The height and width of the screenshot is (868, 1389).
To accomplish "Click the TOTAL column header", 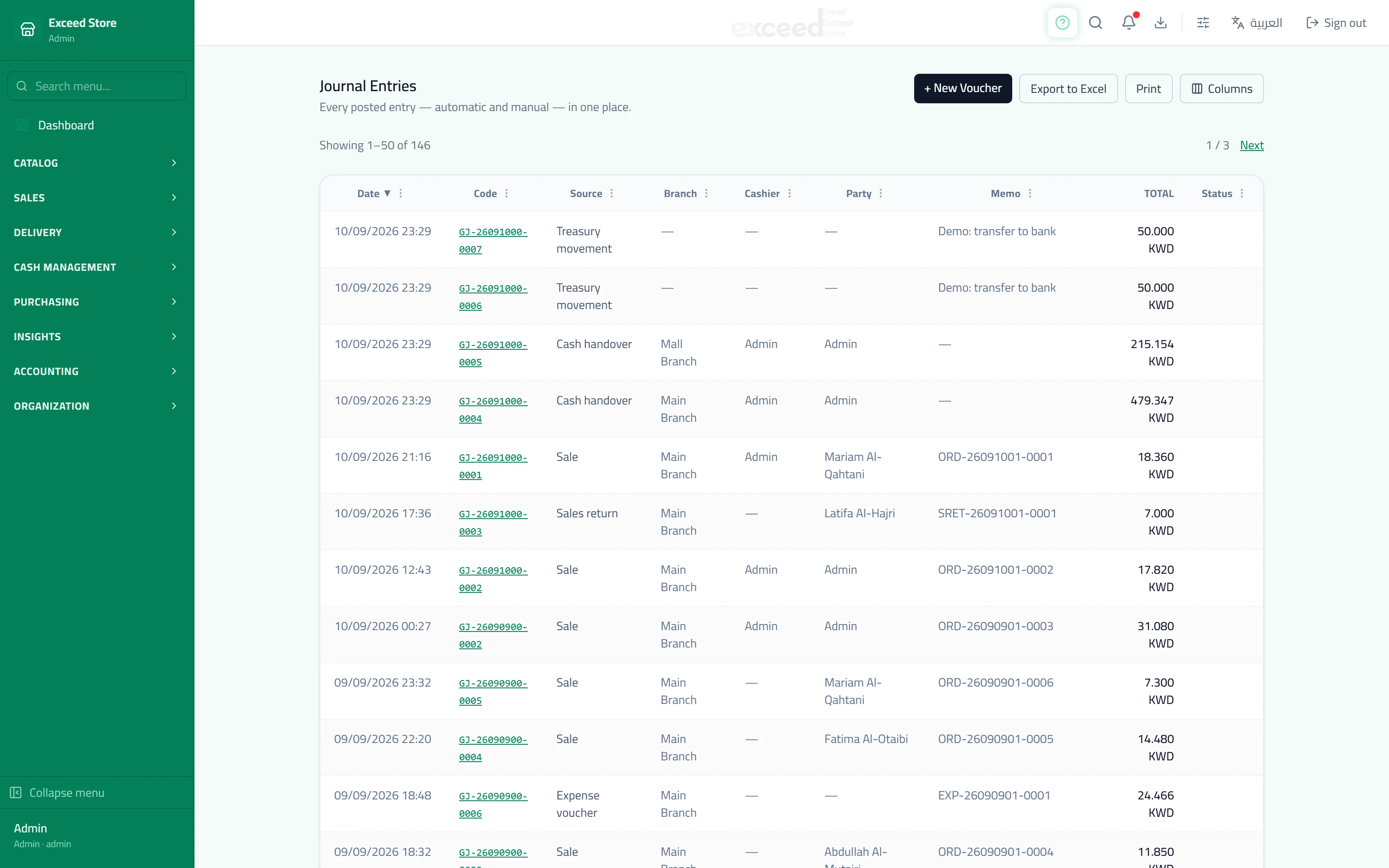I will pos(1158,194).
